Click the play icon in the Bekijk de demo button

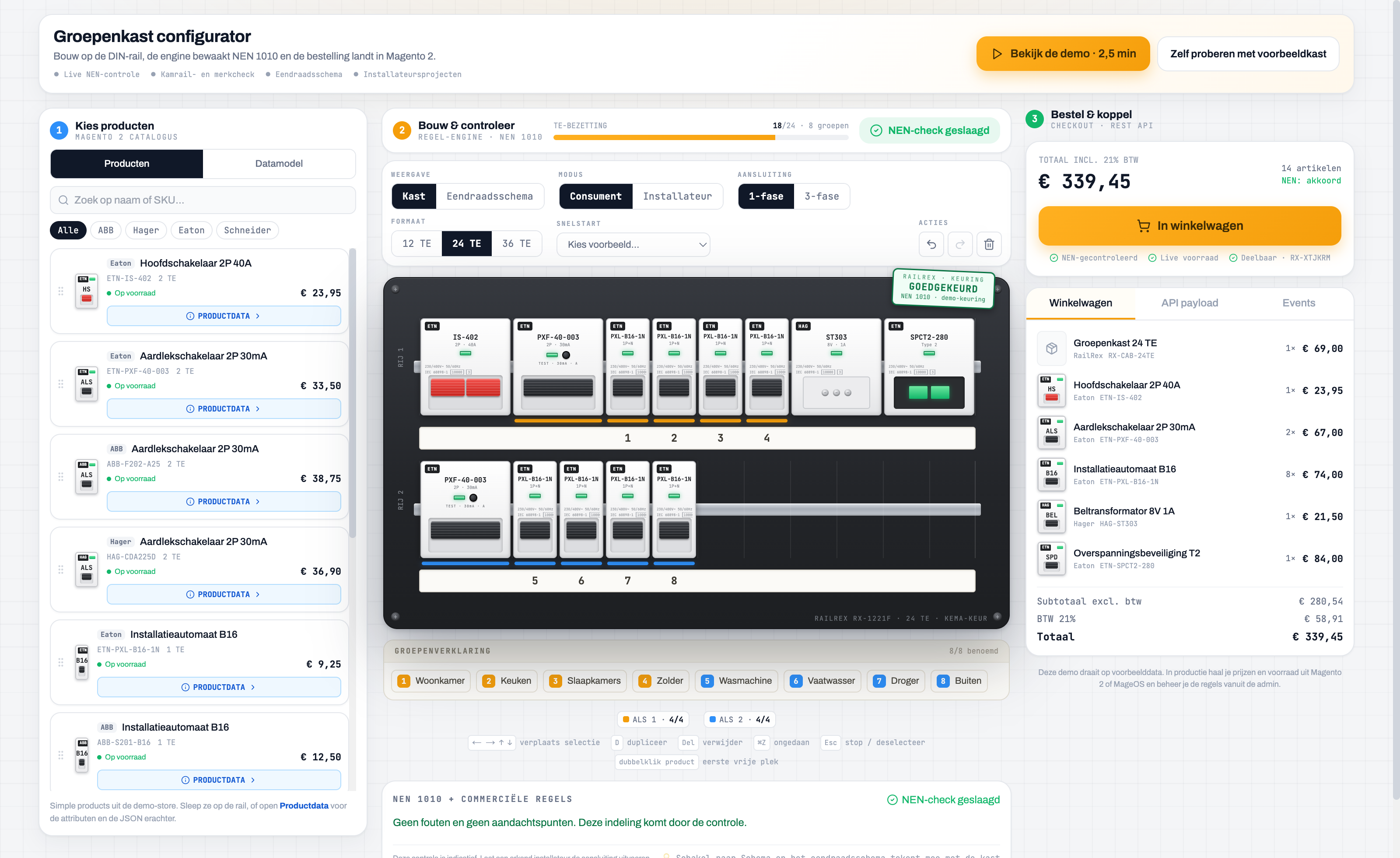[997, 54]
